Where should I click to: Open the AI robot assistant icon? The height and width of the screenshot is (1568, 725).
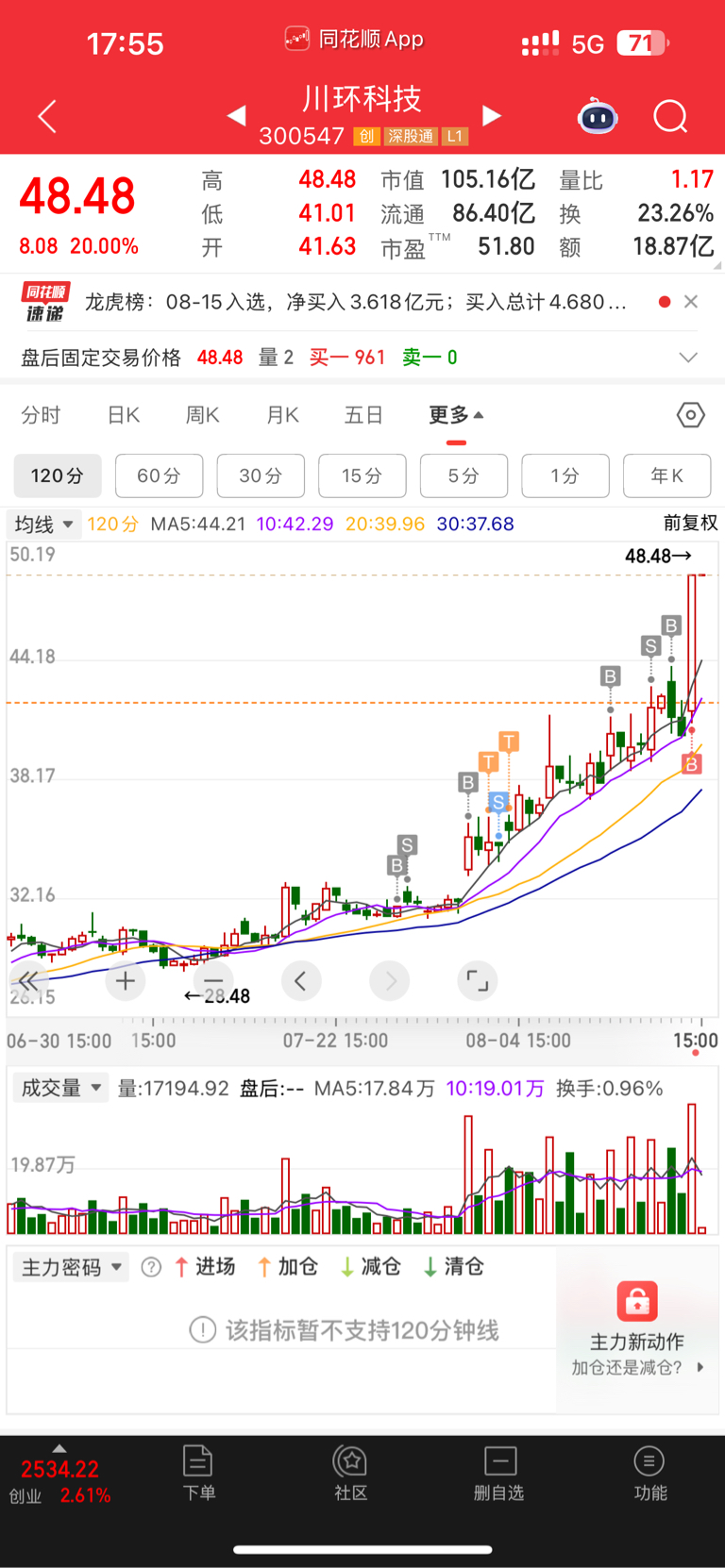pyautogui.click(x=598, y=116)
